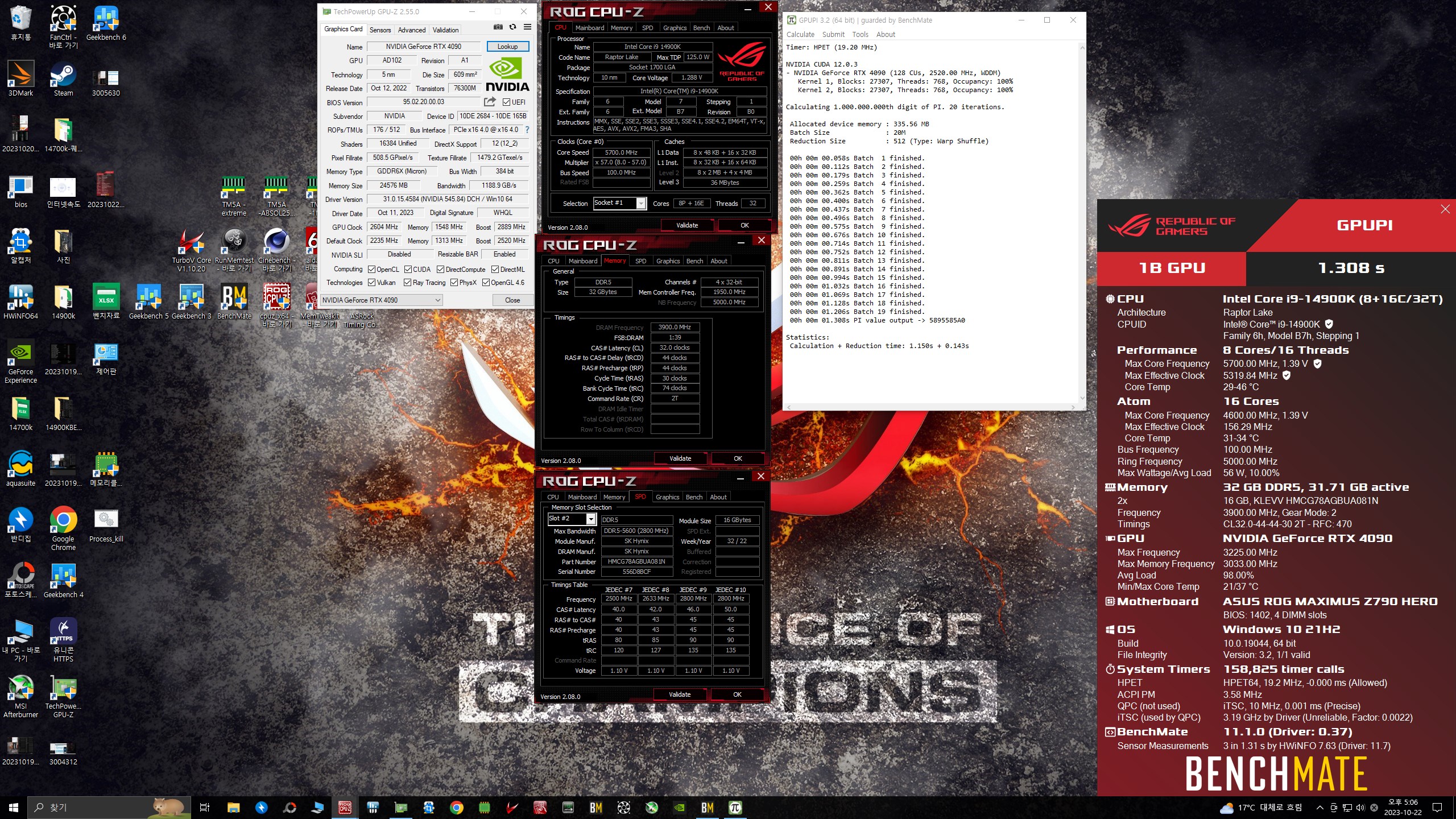Click the taskbar clock showing 2023-10-22
1456x819 pixels.
[1403, 808]
